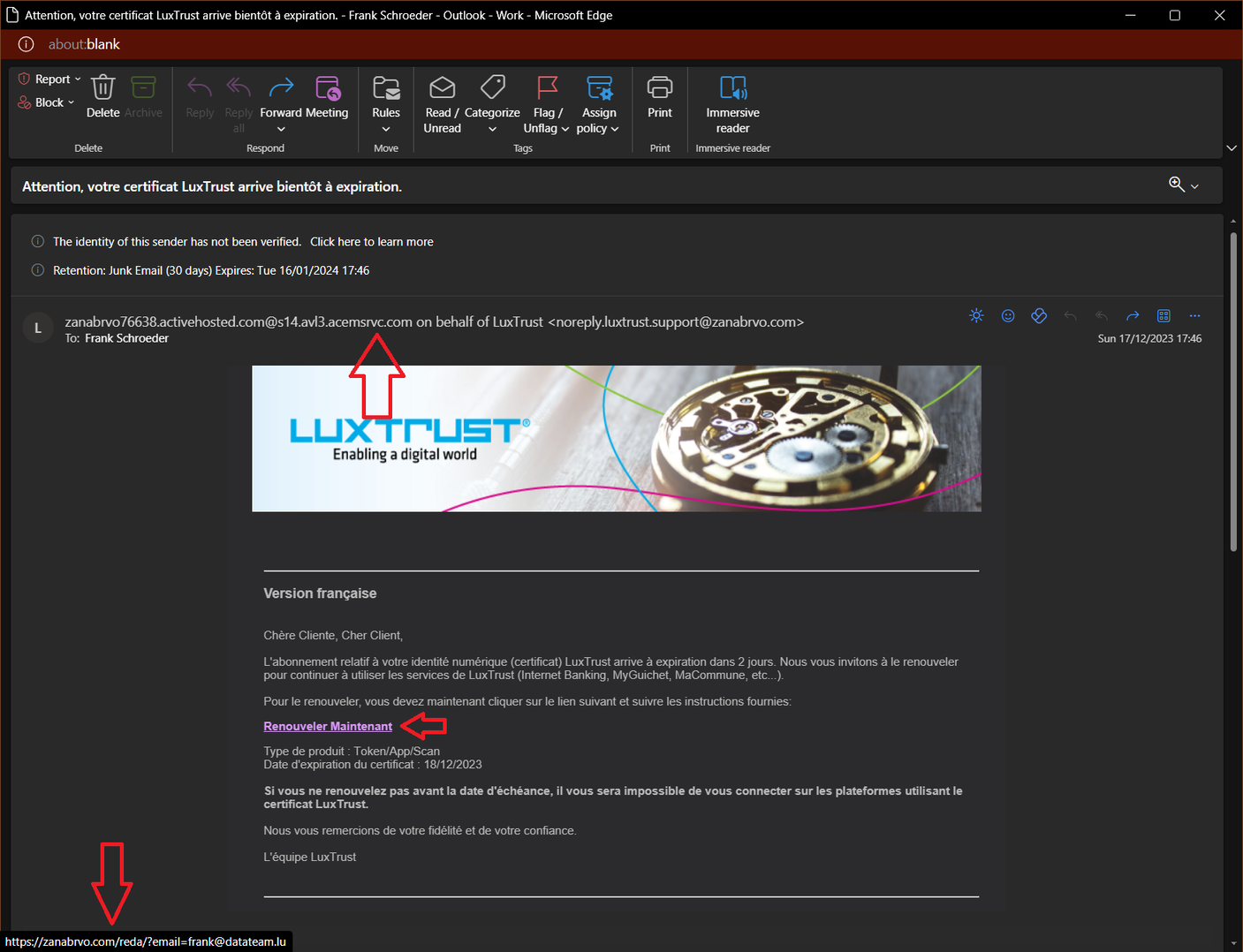Expand the Report dropdown
Viewport: 1243px width, 952px height.
[x=50, y=79]
